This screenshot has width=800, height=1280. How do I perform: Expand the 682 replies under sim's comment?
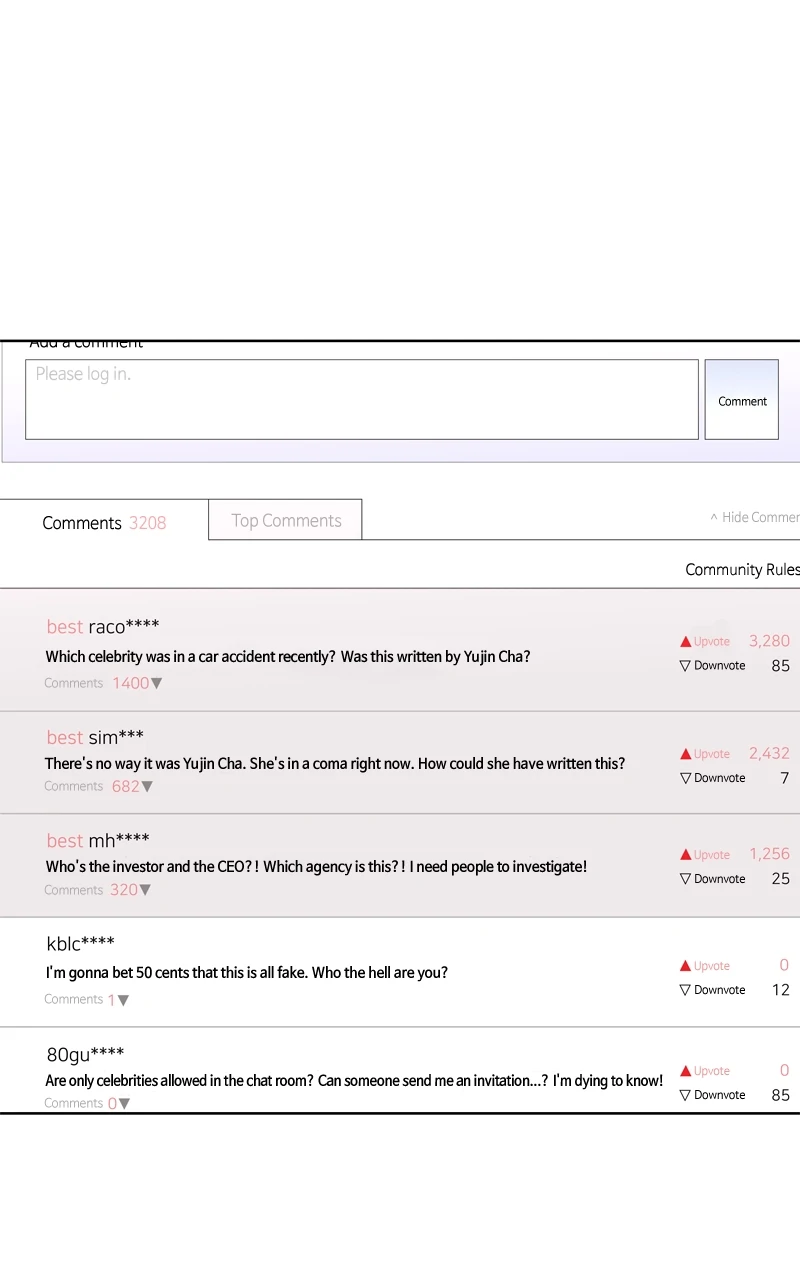(x=132, y=786)
